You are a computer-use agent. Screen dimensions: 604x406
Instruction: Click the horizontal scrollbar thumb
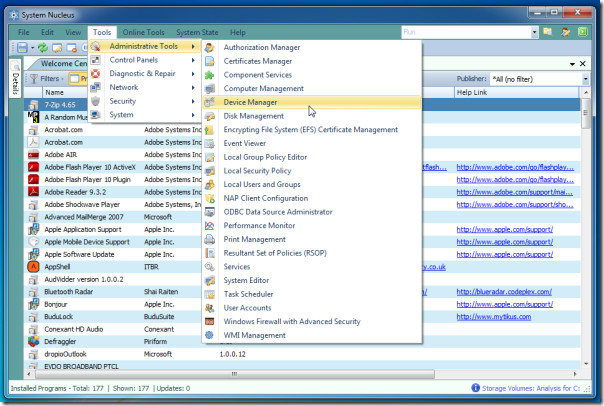coord(235,374)
